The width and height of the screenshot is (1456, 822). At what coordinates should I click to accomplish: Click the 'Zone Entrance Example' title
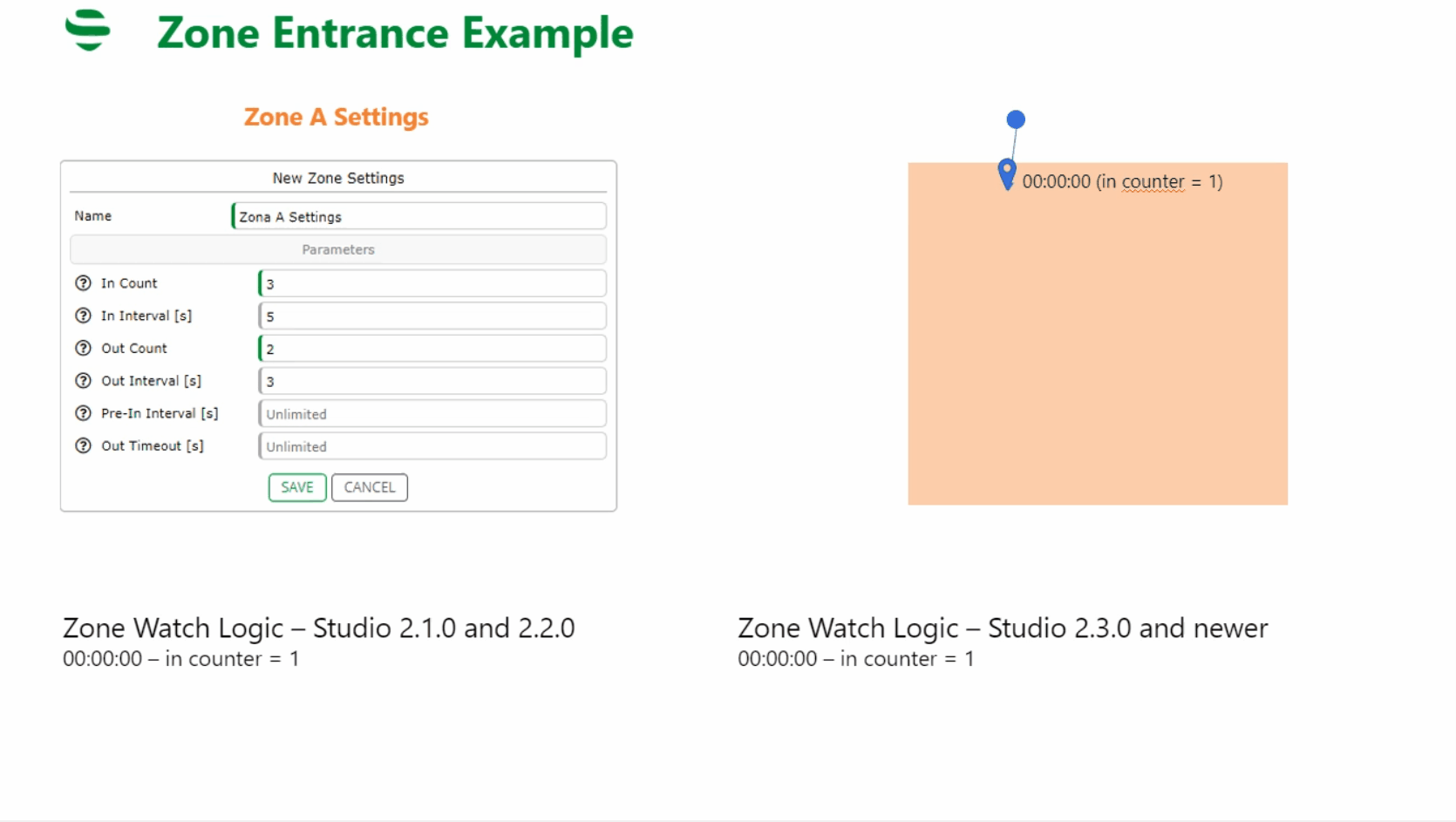(395, 34)
